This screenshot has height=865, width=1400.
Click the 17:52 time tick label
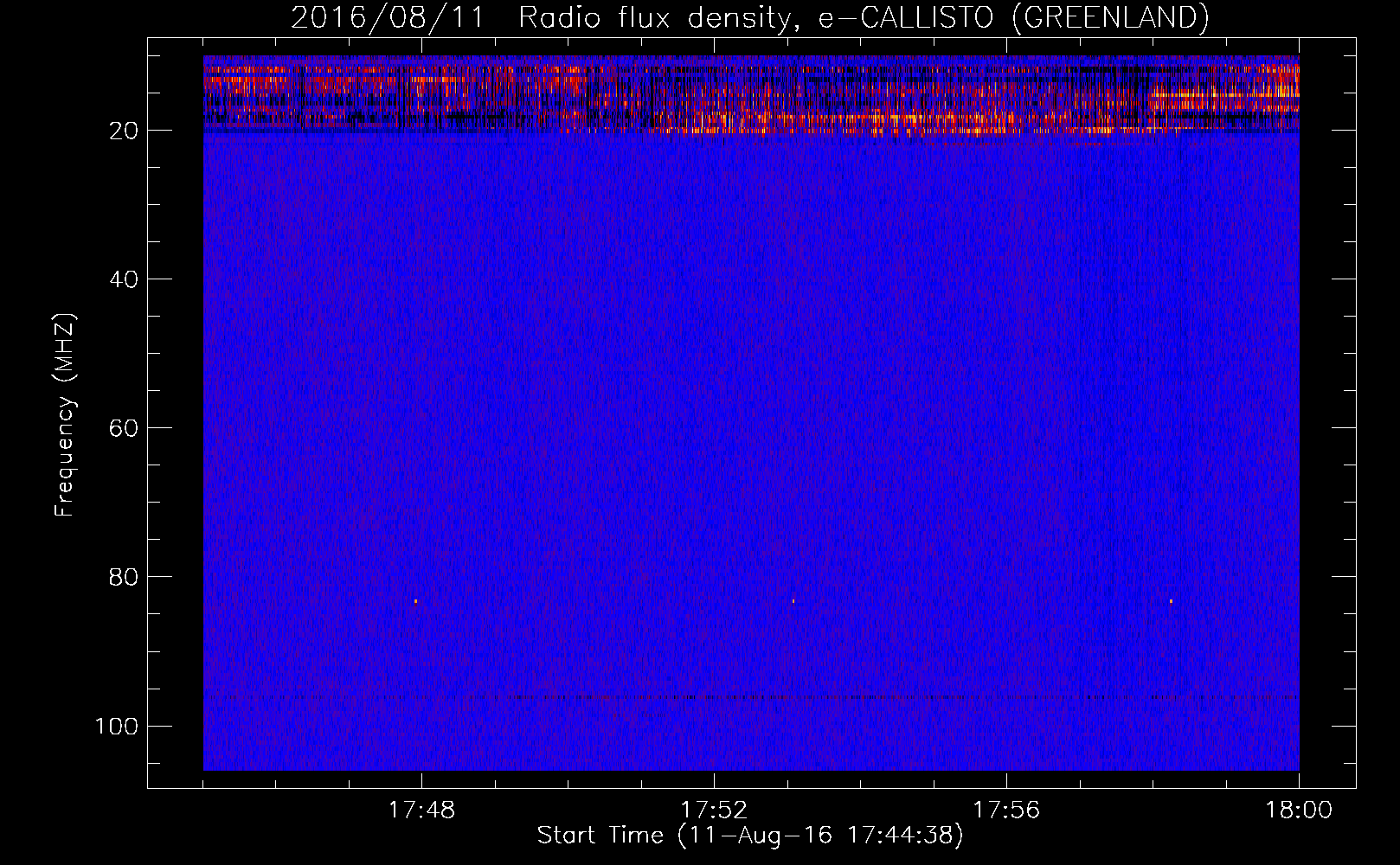(714, 811)
